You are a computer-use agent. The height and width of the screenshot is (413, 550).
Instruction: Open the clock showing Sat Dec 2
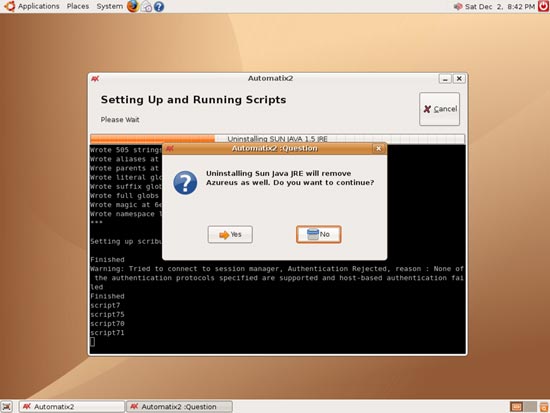pyautogui.click(x=500, y=7)
